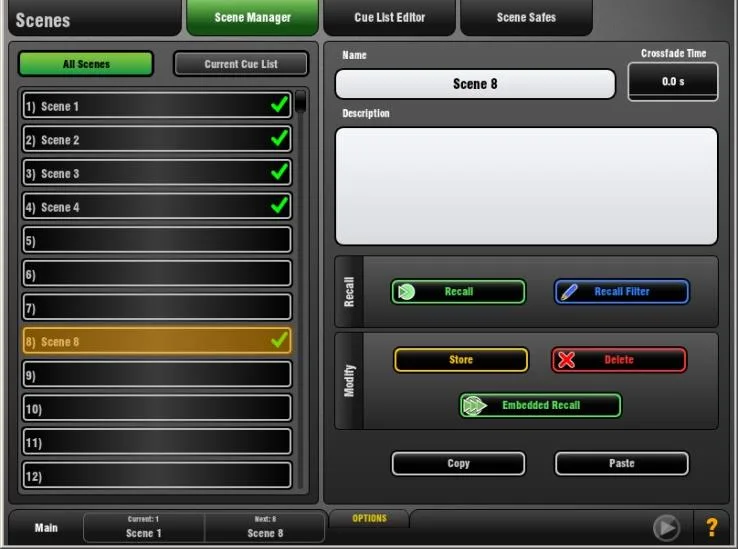
Task: Switch to the Cue List Editor tab
Action: [389, 18]
